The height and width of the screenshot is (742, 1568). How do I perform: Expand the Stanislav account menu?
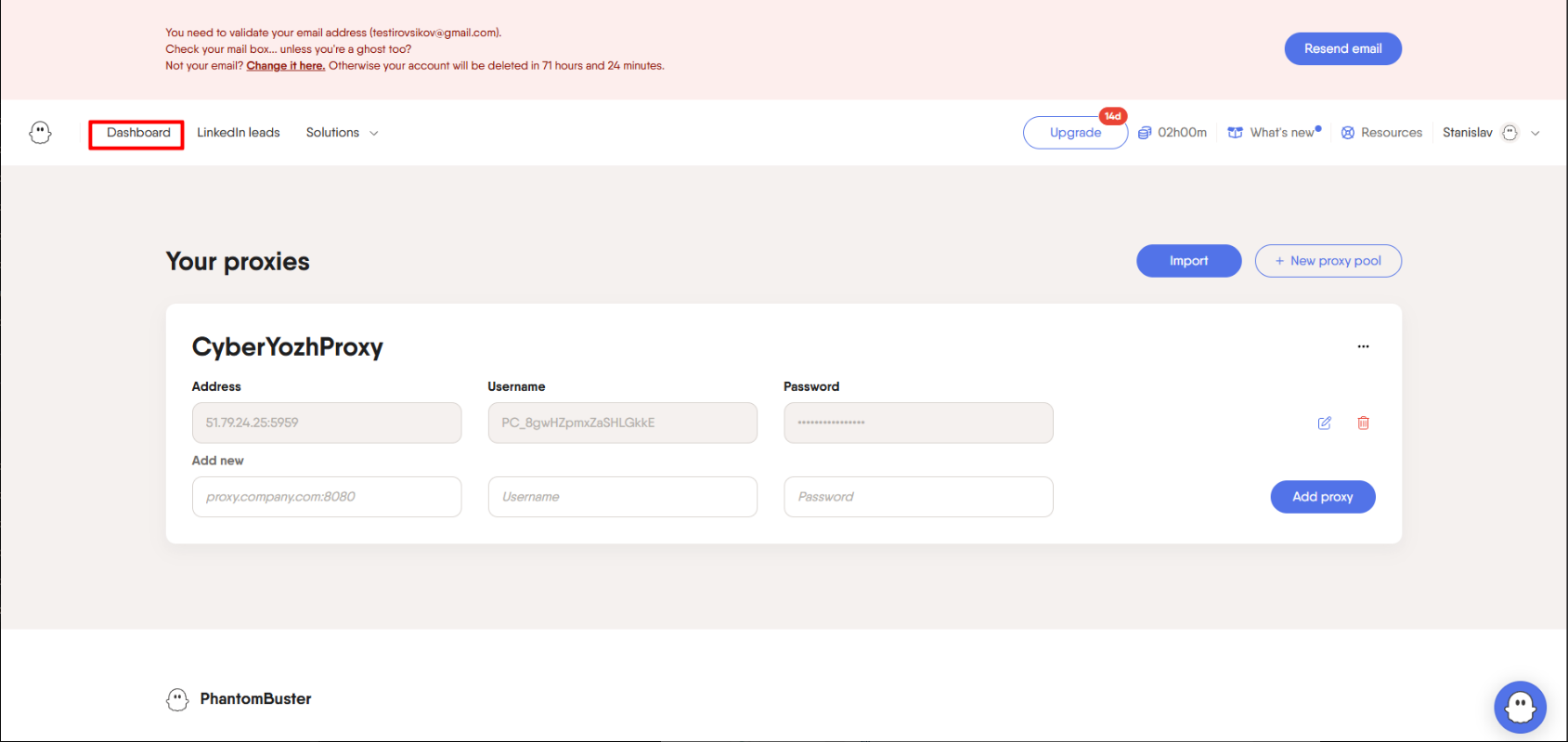click(x=1490, y=133)
